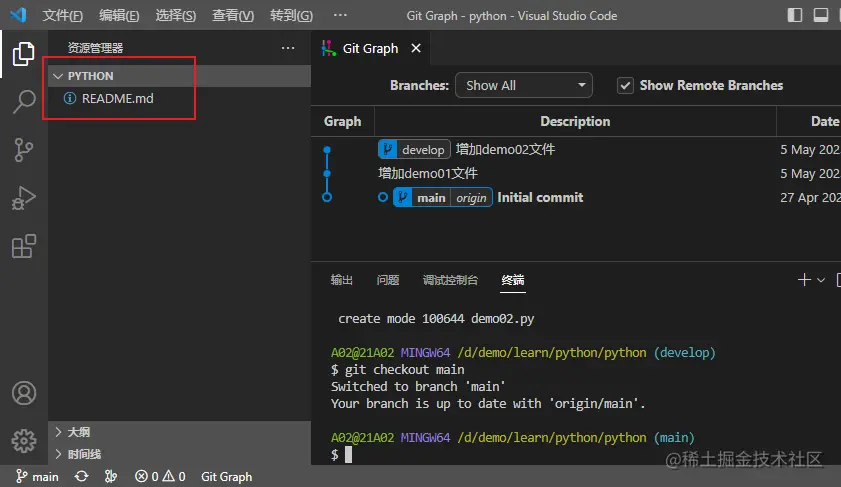This screenshot has height=487, width=841.
Task: Open the Manage gear settings icon
Action: [x=24, y=441]
